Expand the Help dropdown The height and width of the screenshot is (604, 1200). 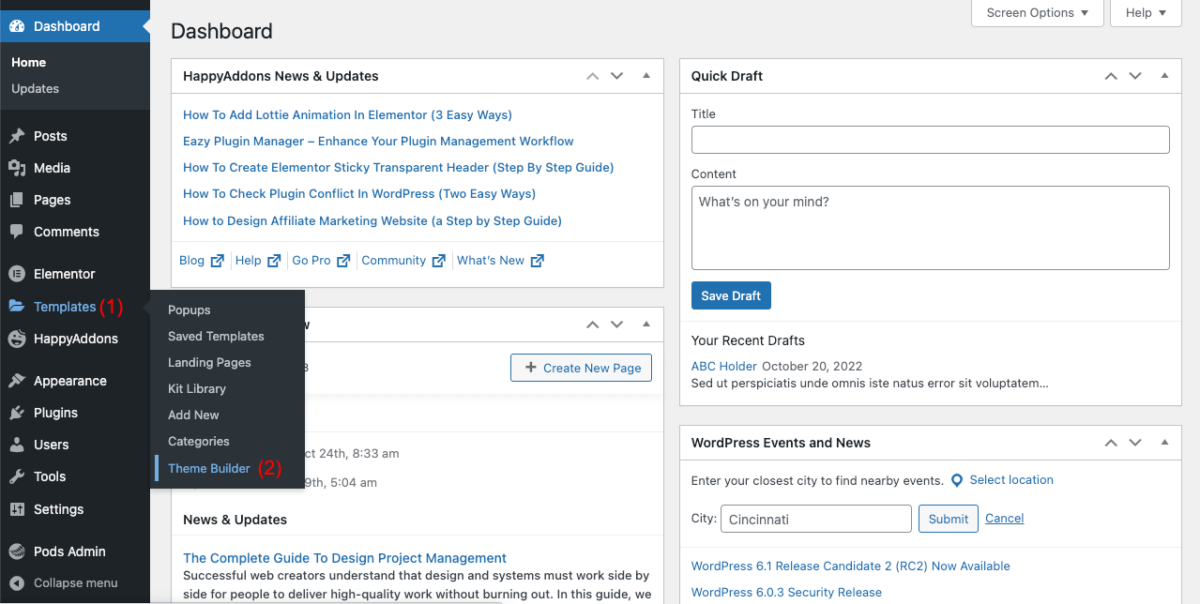pos(1145,13)
